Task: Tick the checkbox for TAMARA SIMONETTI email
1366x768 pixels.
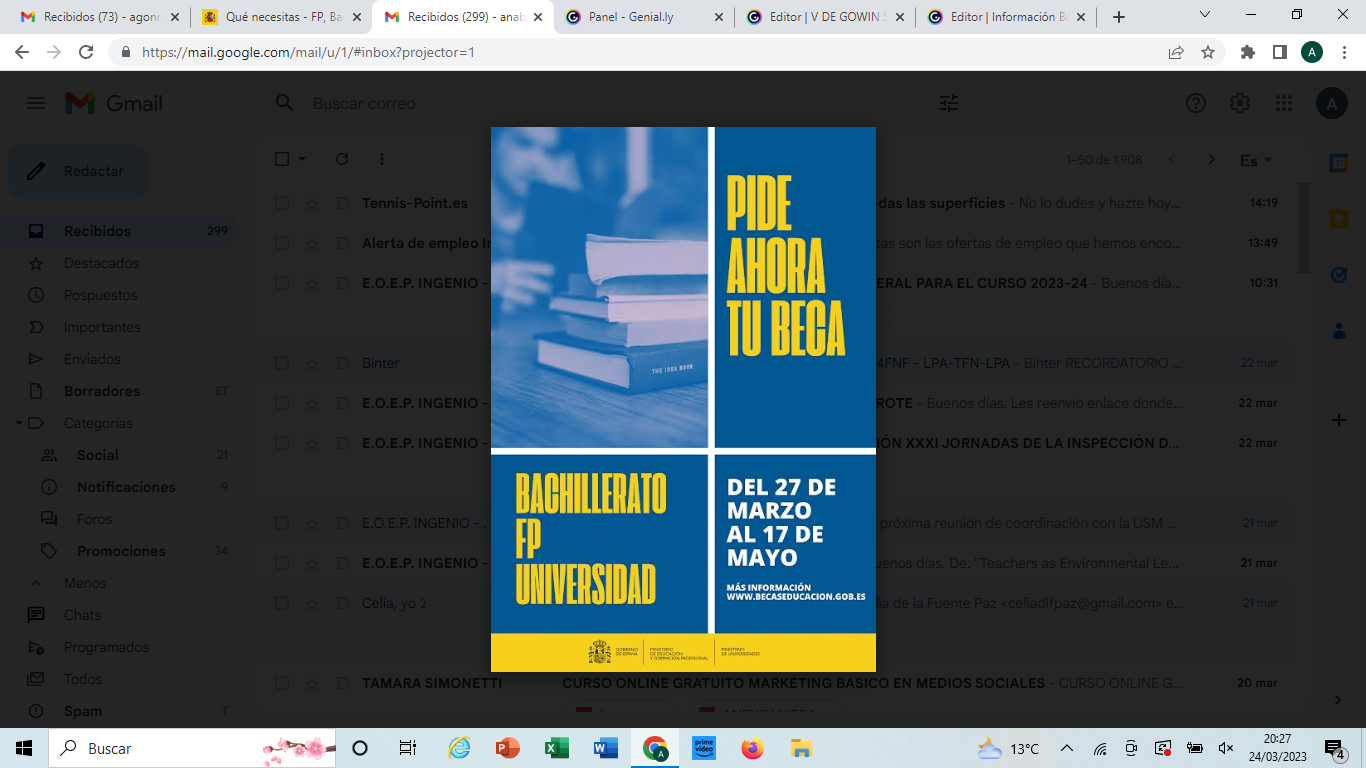Action: pyautogui.click(x=282, y=683)
